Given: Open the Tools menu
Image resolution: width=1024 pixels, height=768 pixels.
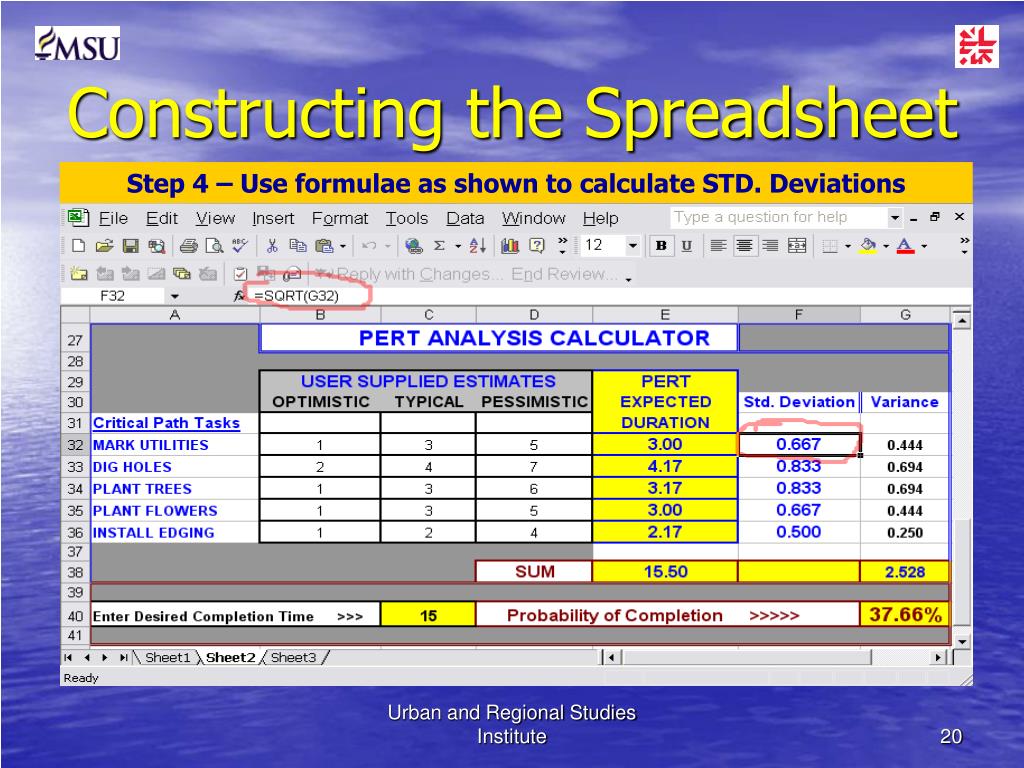Looking at the screenshot, I should click(406, 218).
